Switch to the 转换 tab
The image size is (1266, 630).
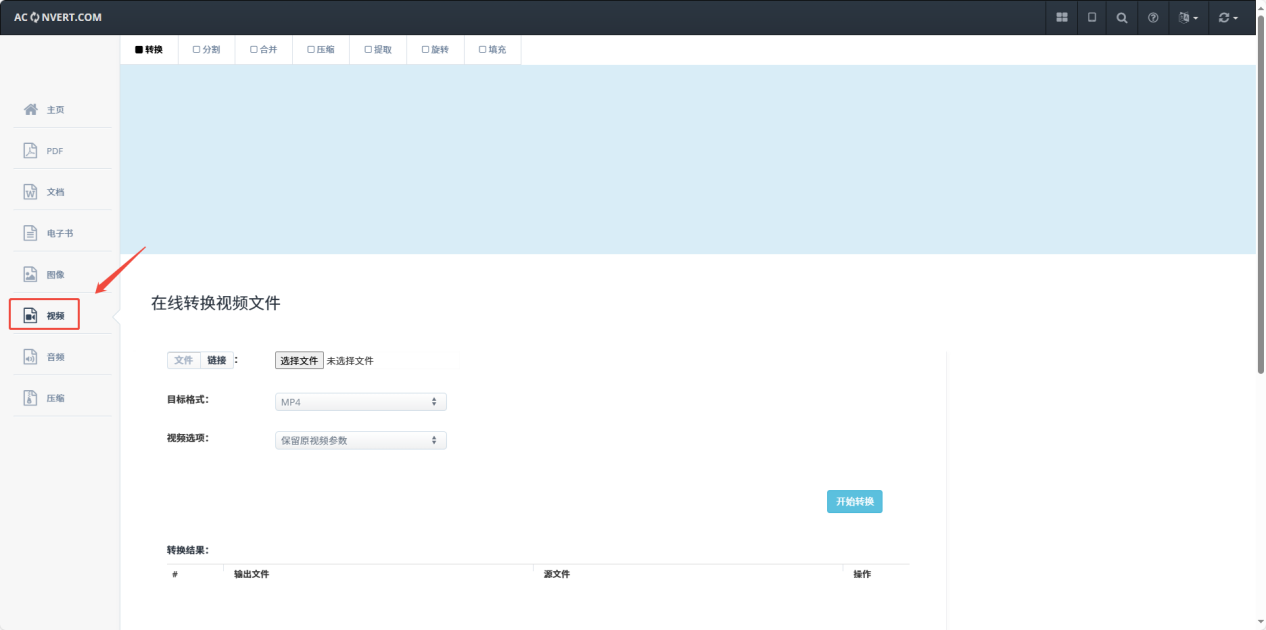(x=149, y=49)
